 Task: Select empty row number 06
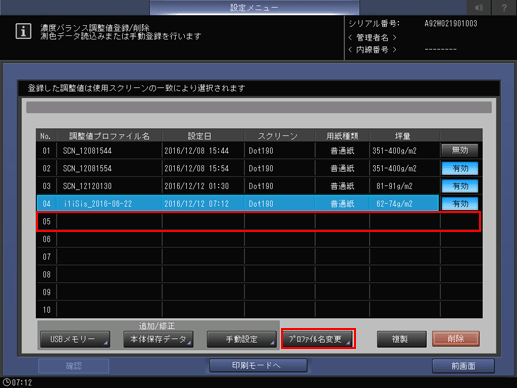click(x=259, y=239)
